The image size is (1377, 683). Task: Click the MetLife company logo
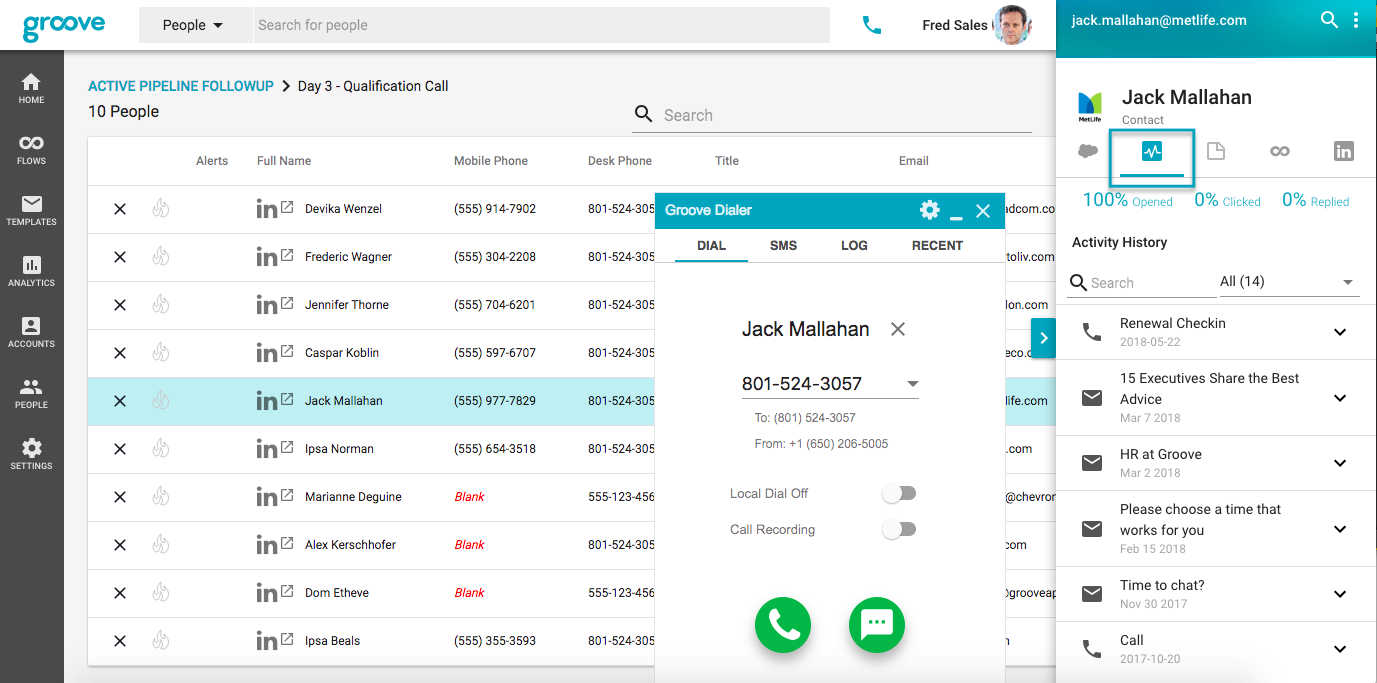click(1089, 106)
